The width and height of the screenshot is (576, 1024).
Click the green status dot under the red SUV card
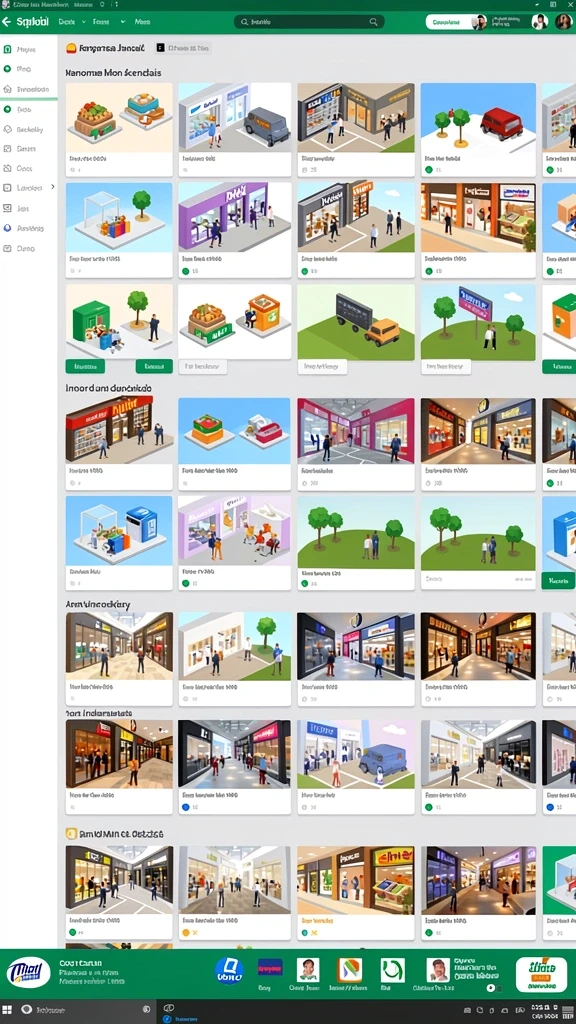[x=429, y=170]
